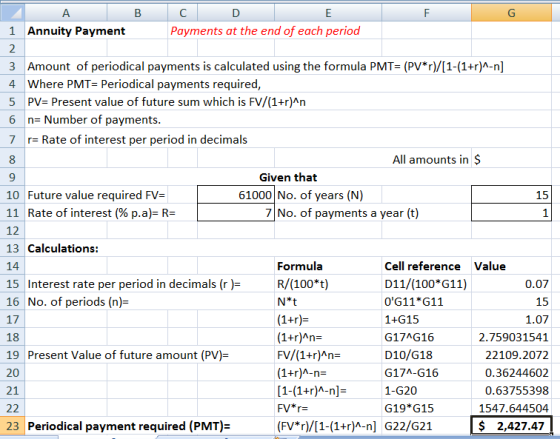Select payments per year input cell G11
The image size is (560, 439).
coord(511,213)
